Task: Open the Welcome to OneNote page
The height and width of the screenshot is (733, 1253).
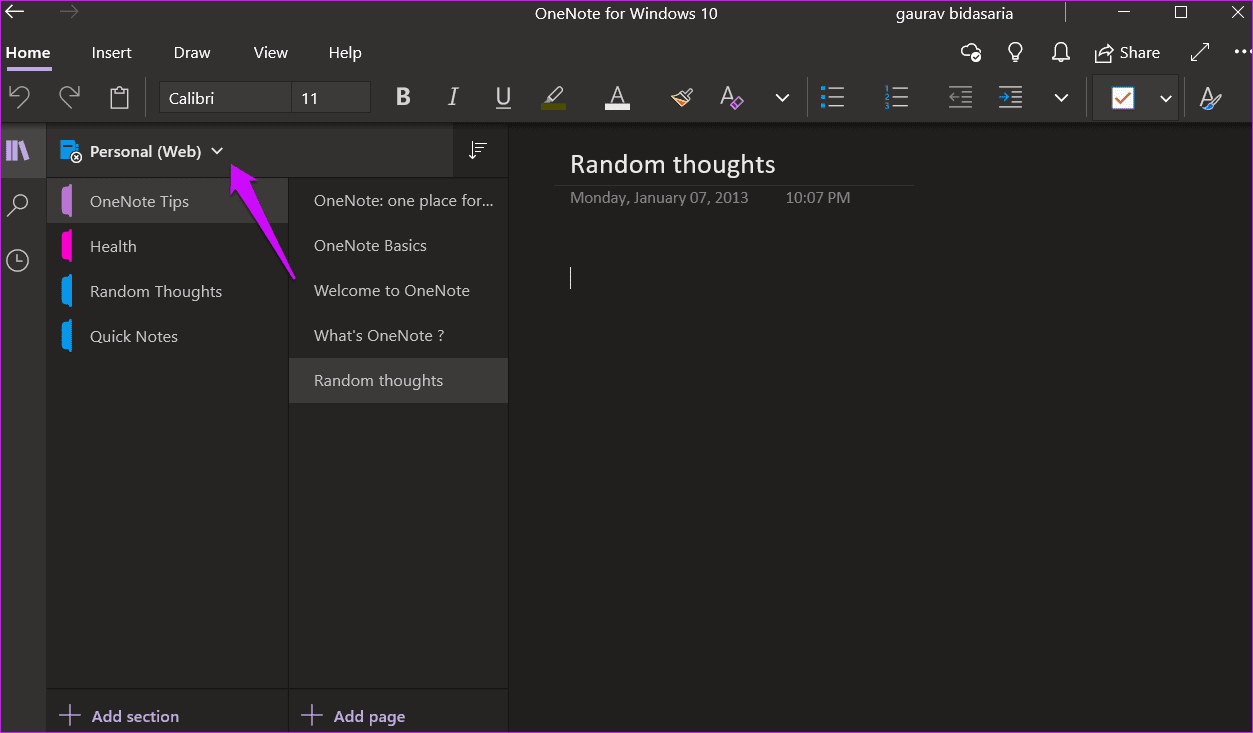Action: 398,290
